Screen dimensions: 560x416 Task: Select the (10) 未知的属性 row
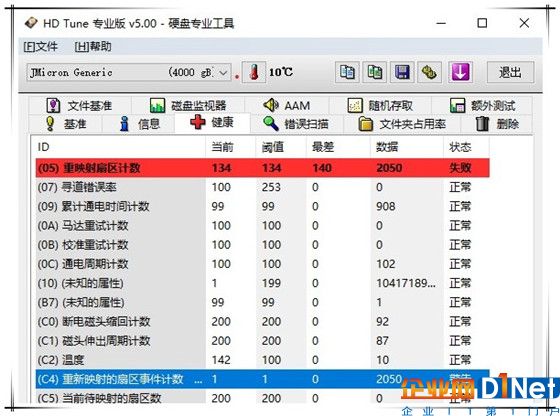[x=262, y=284]
